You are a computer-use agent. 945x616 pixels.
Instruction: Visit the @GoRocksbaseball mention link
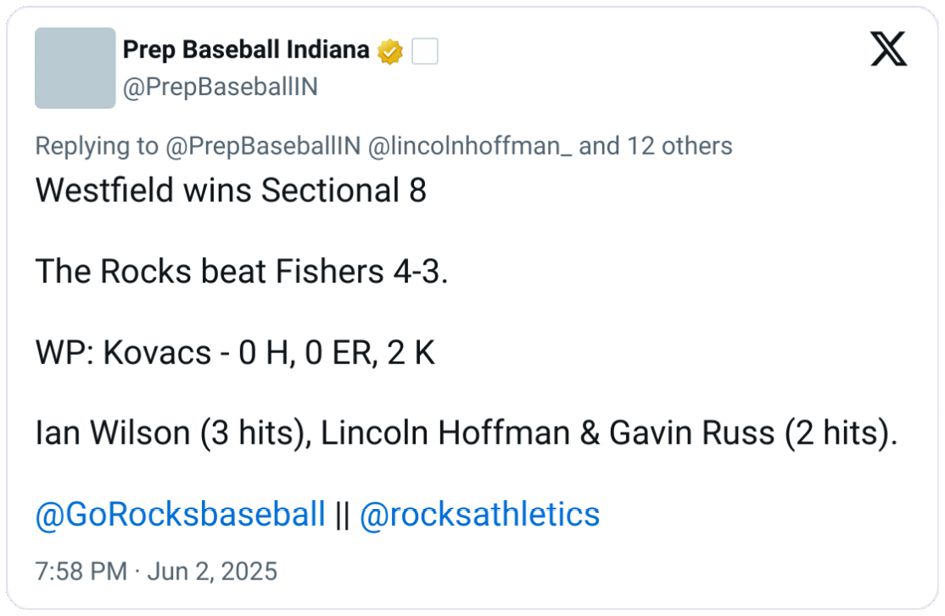pos(180,514)
